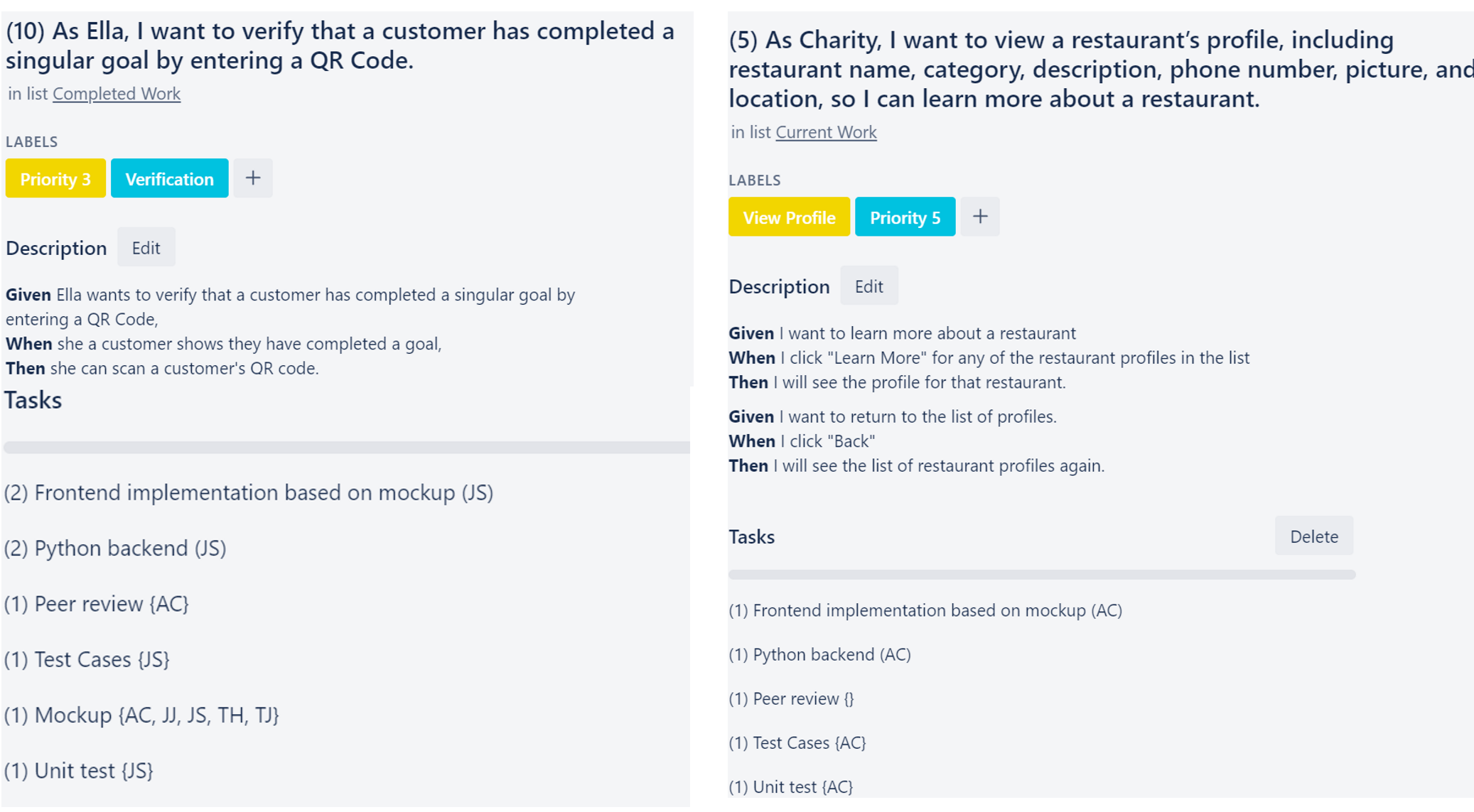1474x812 pixels.
Task: Select the Mockup {AC, JJ, JS, TH, TJ} task
Action: [x=141, y=715]
